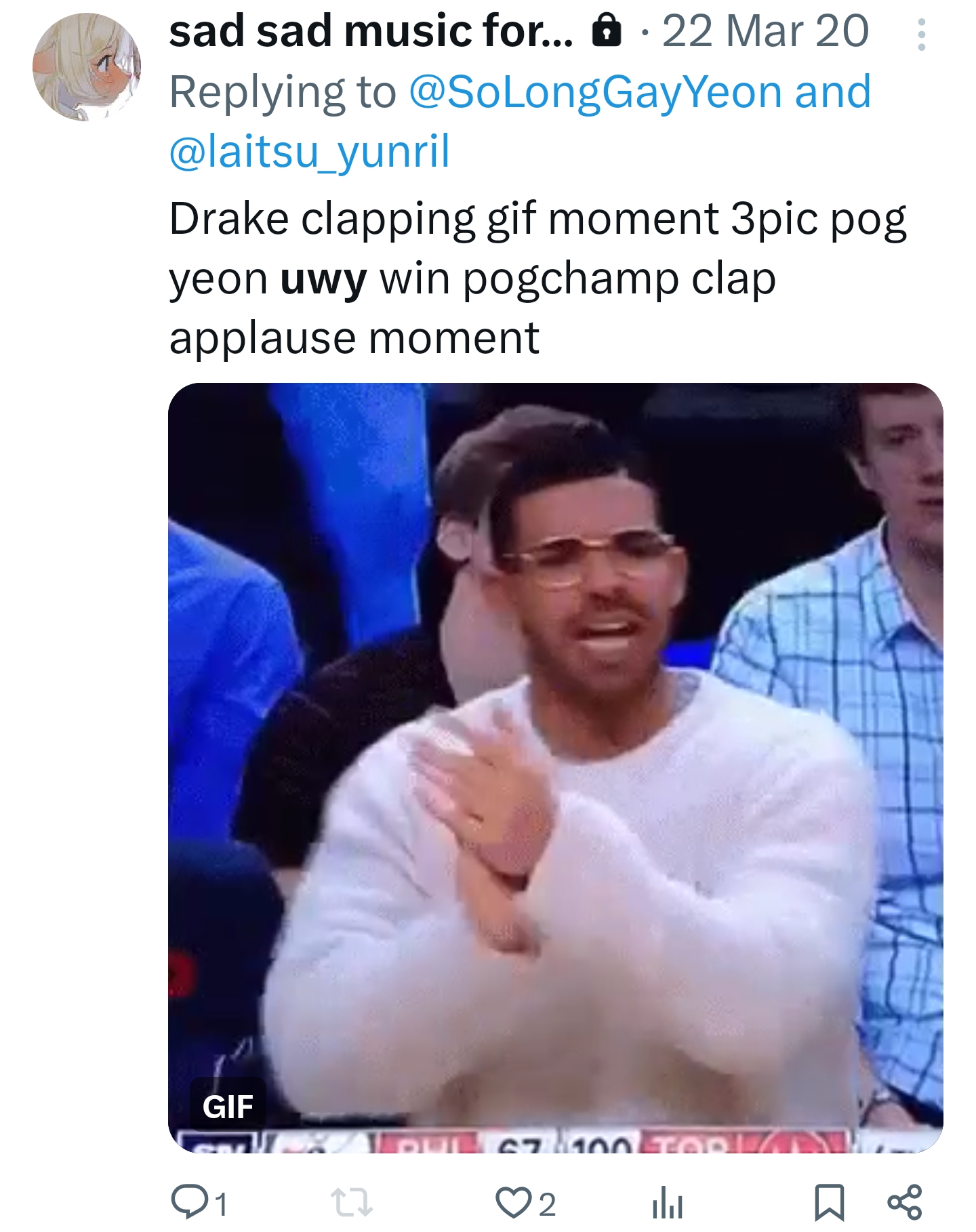Click the word 'and' in replying-to line

(x=833, y=92)
